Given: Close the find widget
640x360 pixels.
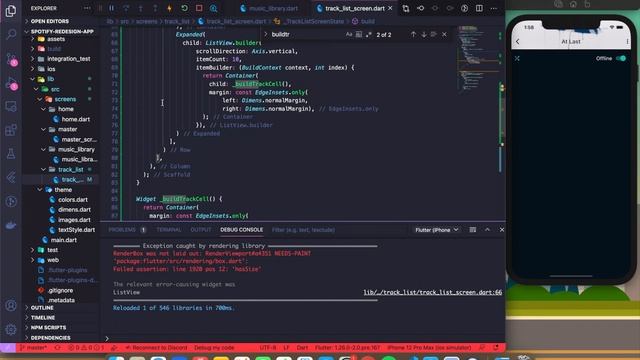Looking at the screenshot, I should click(x=444, y=35).
